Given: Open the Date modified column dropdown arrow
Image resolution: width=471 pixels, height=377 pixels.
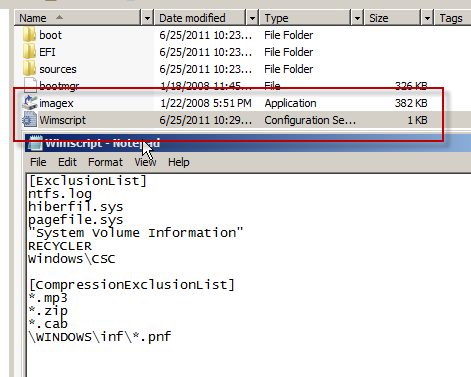Looking at the screenshot, I should tap(252, 18).
